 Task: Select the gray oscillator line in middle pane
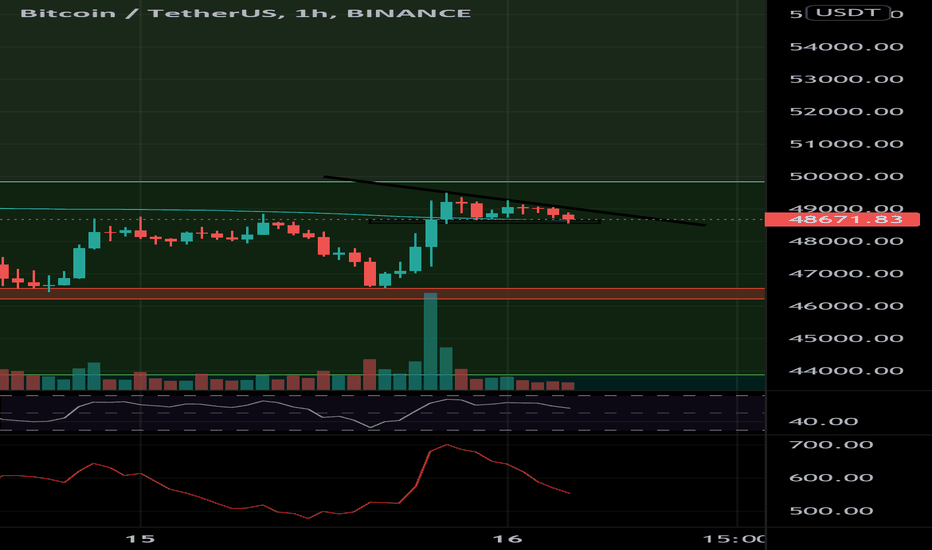[285, 413]
